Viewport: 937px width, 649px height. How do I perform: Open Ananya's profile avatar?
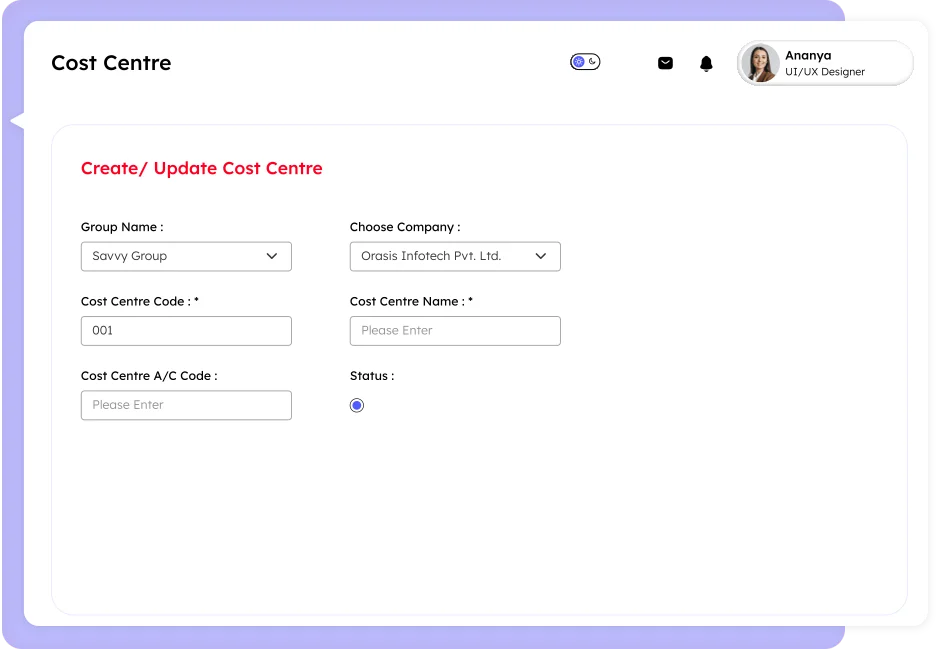760,63
